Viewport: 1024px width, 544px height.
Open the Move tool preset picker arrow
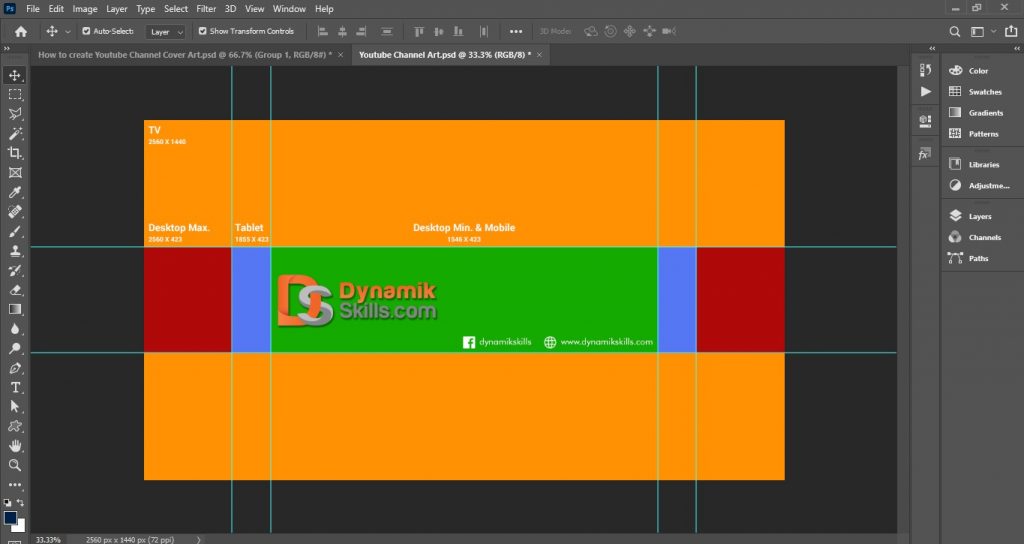(x=67, y=31)
